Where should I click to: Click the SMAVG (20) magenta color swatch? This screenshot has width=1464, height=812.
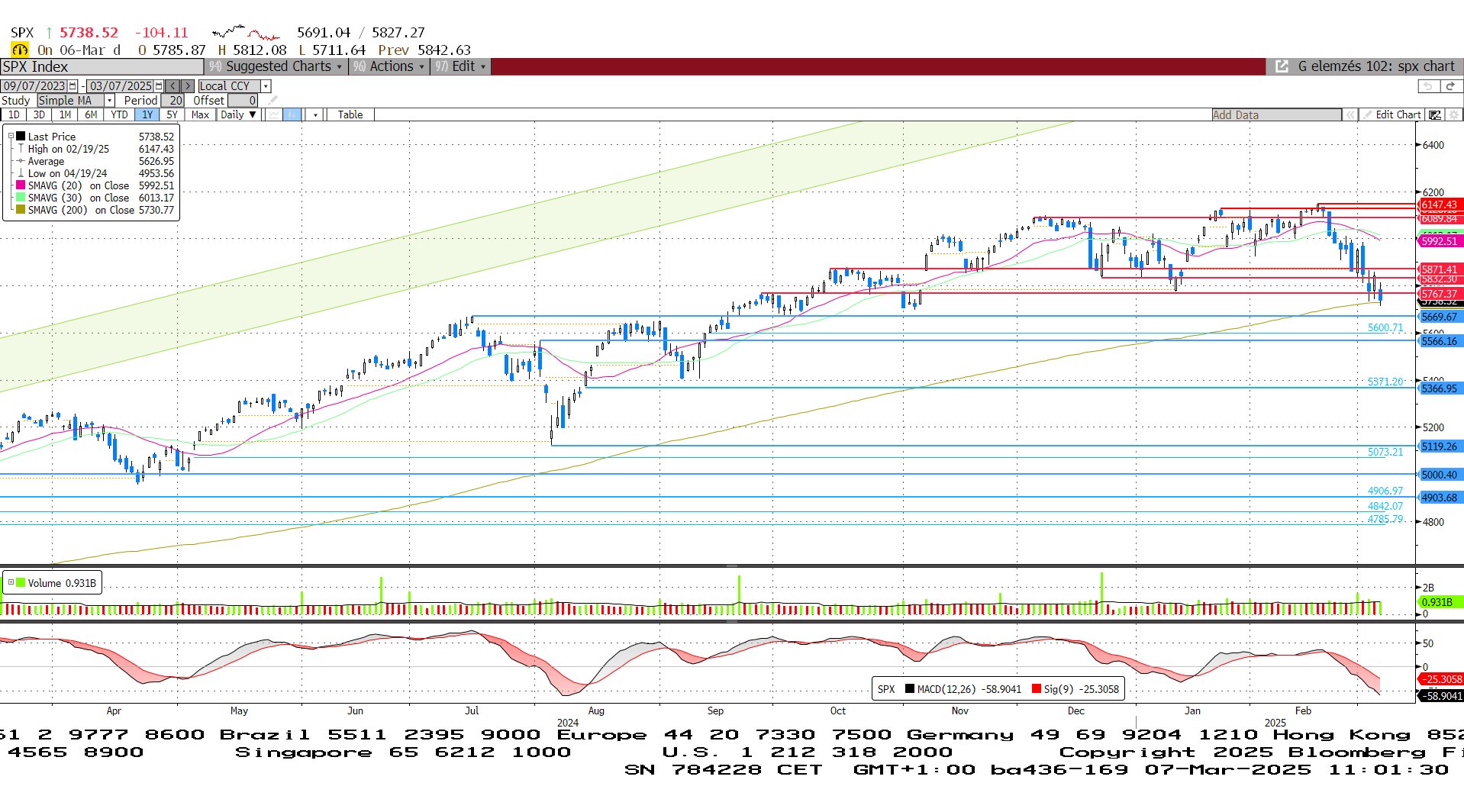(x=21, y=185)
